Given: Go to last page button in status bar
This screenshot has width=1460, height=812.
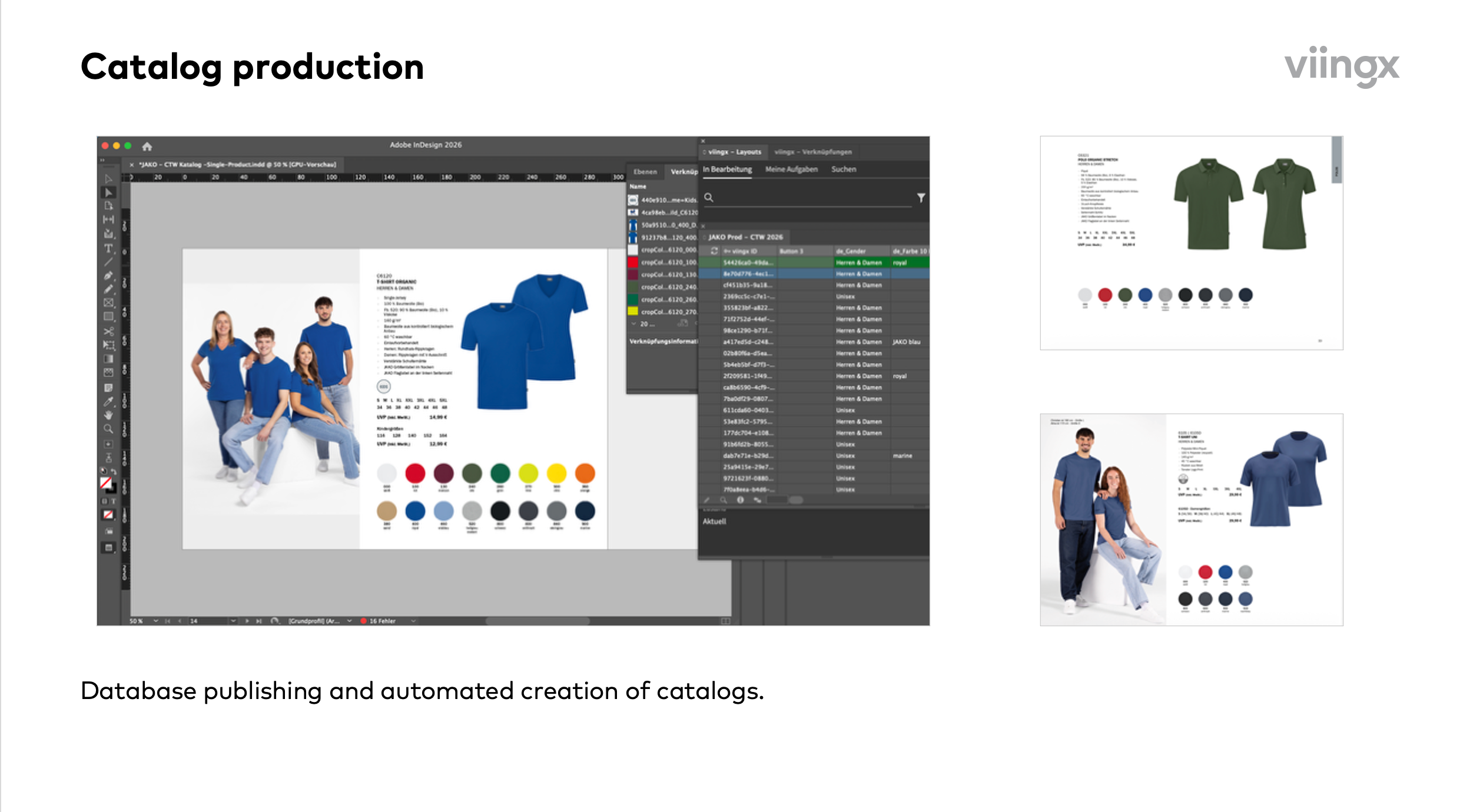Looking at the screenshot, I should 258,621.
